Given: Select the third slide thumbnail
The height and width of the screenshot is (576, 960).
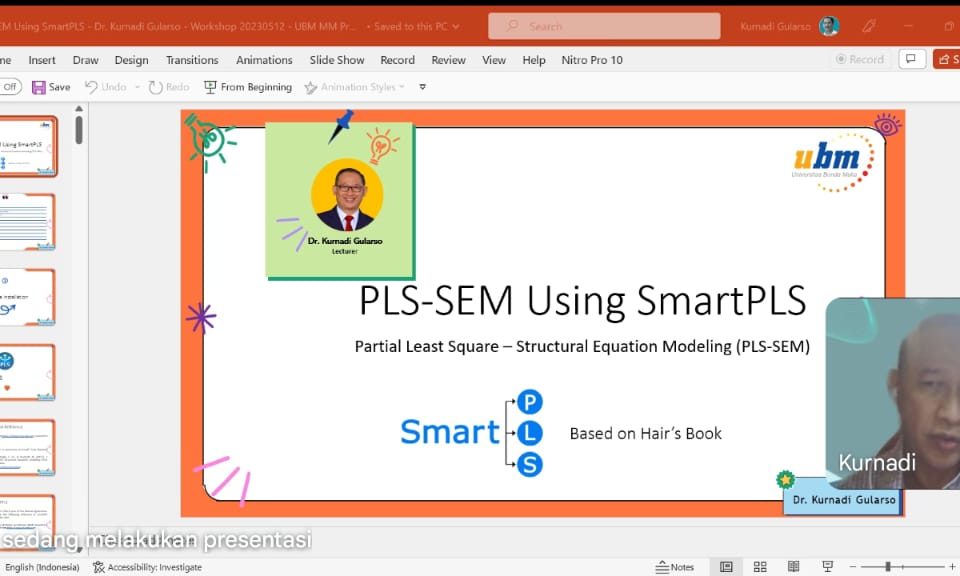Looking at the screenshot, I should click(x=28, y=297).
